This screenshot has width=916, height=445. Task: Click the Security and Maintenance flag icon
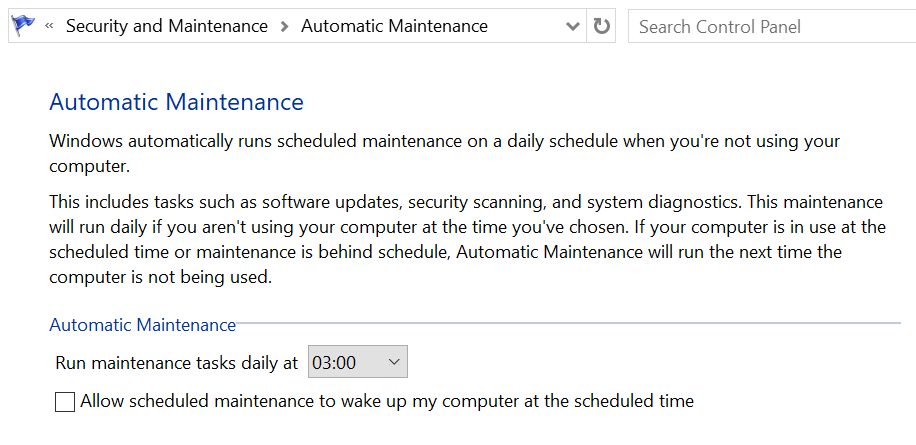[x=22, y=26]
